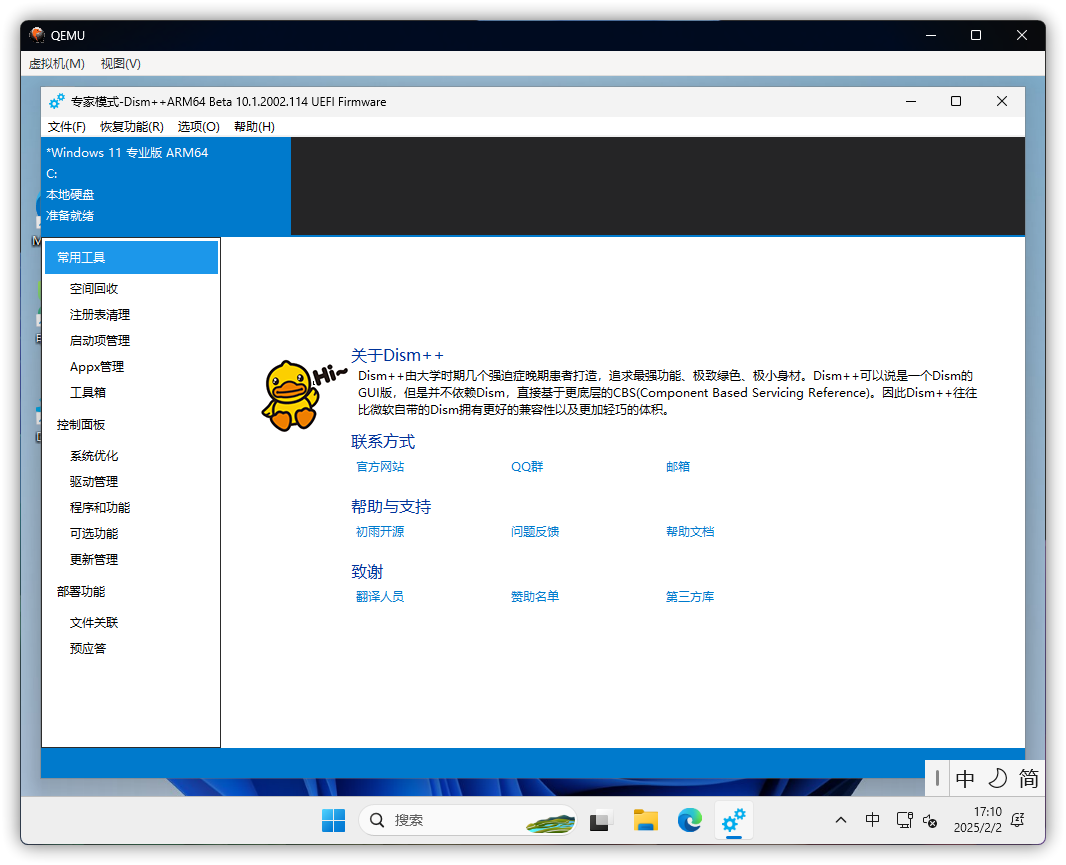The width and height of the screenshot is (1066, 865).
Task: Open 可选功能 in the sidebar
Action: [x=94, y=533]
